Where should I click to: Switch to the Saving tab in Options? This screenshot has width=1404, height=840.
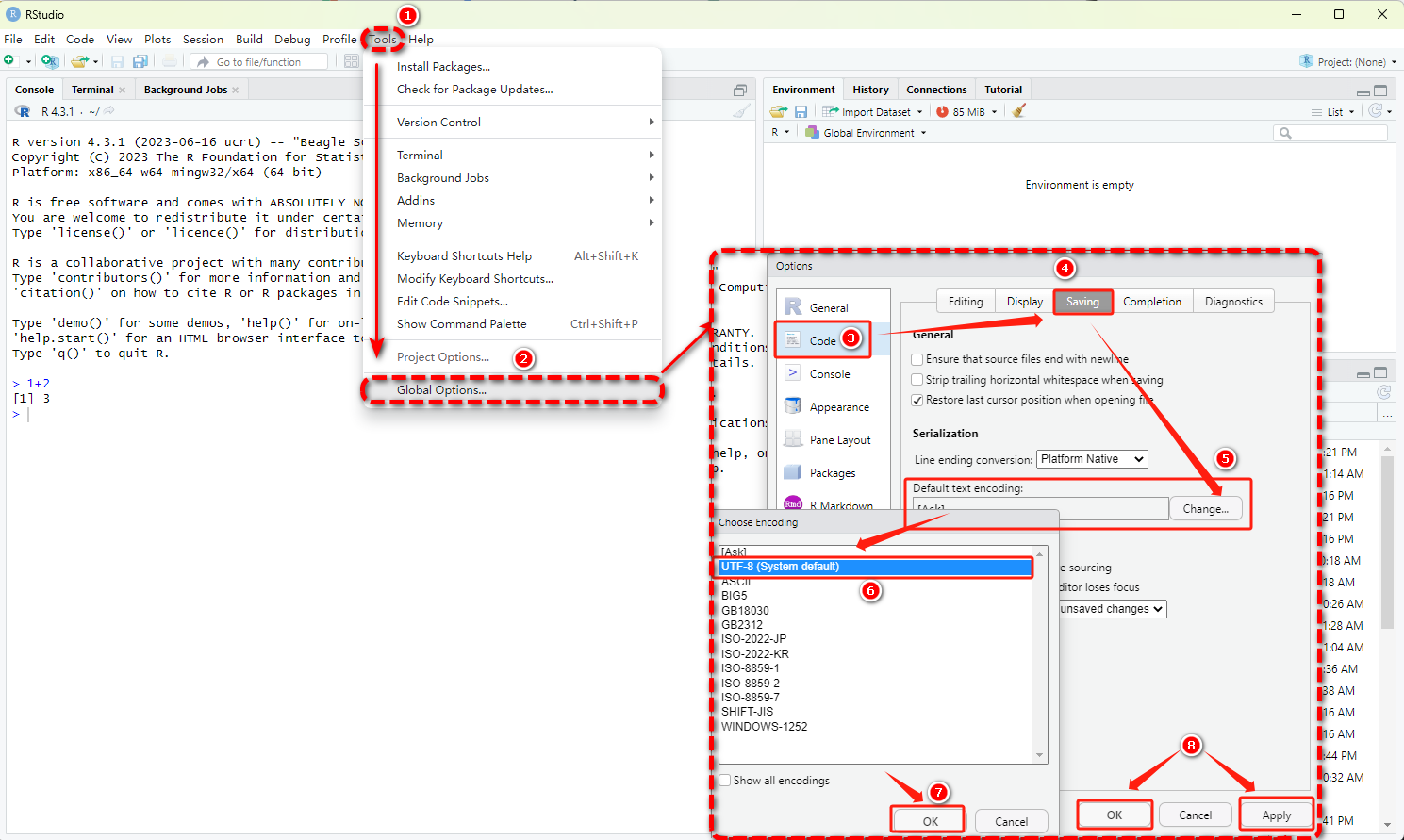pyautogui.click(x=1082, y=302)
